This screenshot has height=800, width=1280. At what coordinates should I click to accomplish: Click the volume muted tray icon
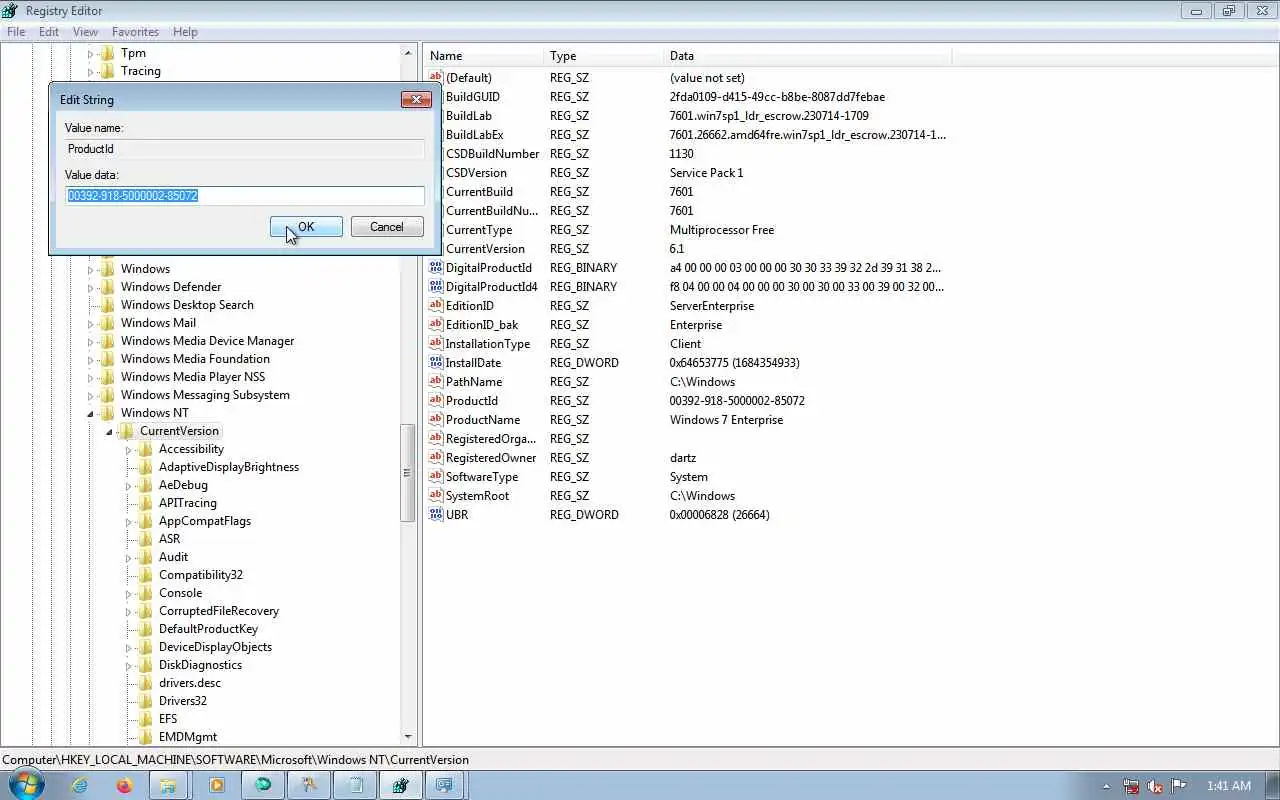(x=1155, y=786)
